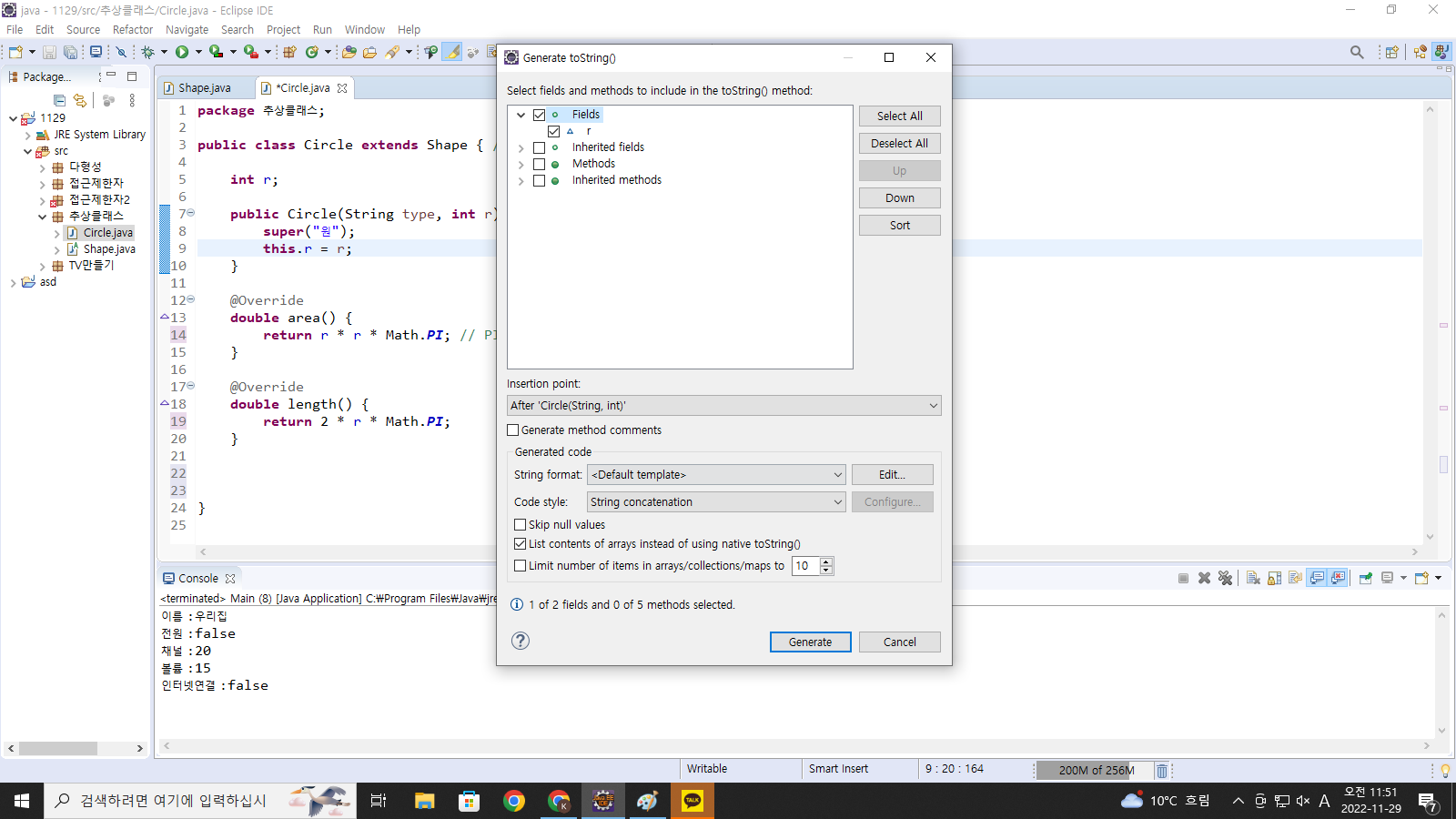Screen dimensions: 1456x819
Task: Click the Down button in dialog
Action: (x=900, y=198)
